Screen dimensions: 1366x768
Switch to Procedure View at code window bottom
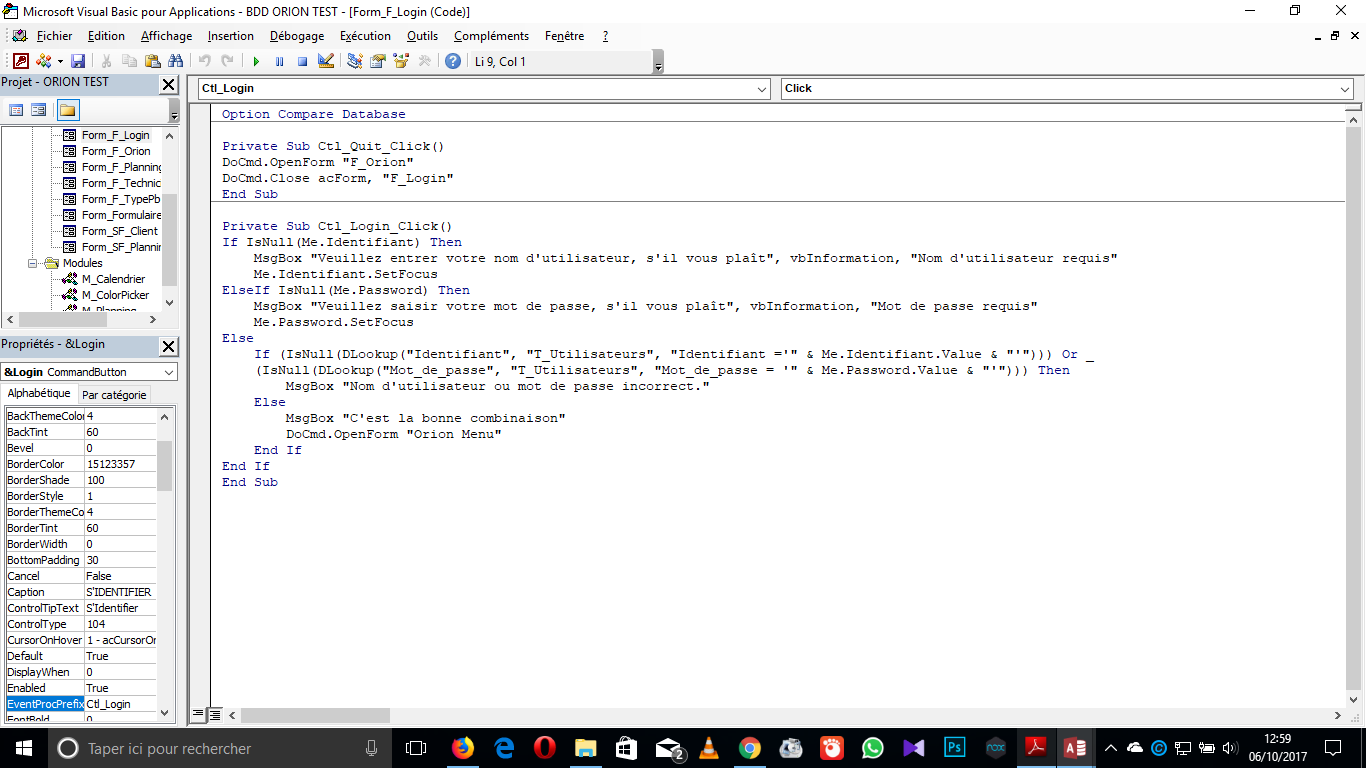pos(198,715)
